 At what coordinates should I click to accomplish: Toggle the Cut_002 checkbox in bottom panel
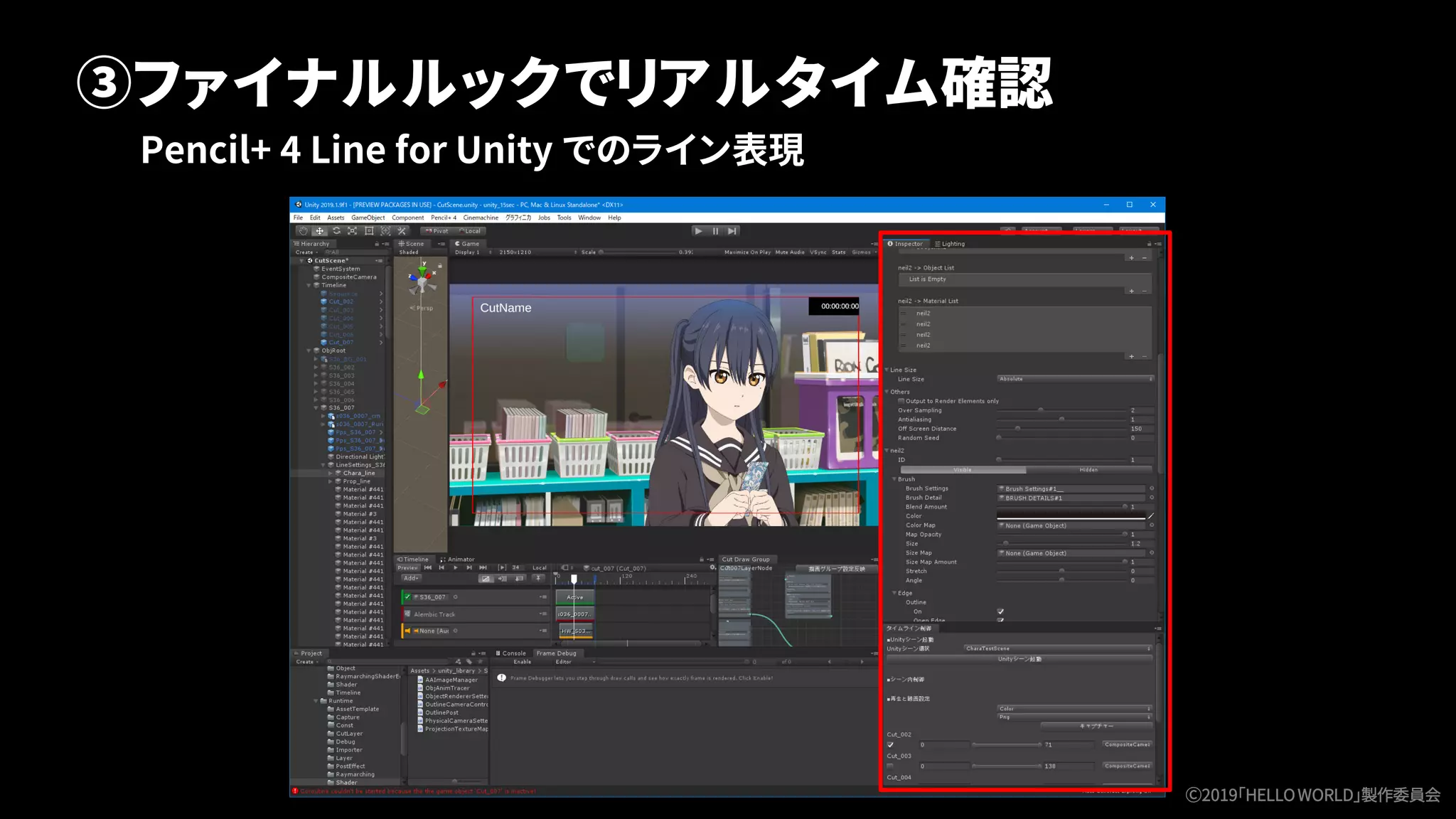click(890, 745)
